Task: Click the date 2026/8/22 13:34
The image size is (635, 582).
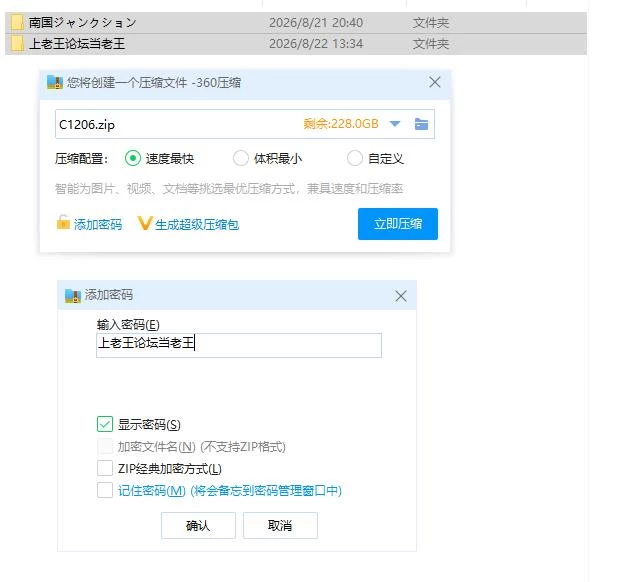Action: click(316, 44)
